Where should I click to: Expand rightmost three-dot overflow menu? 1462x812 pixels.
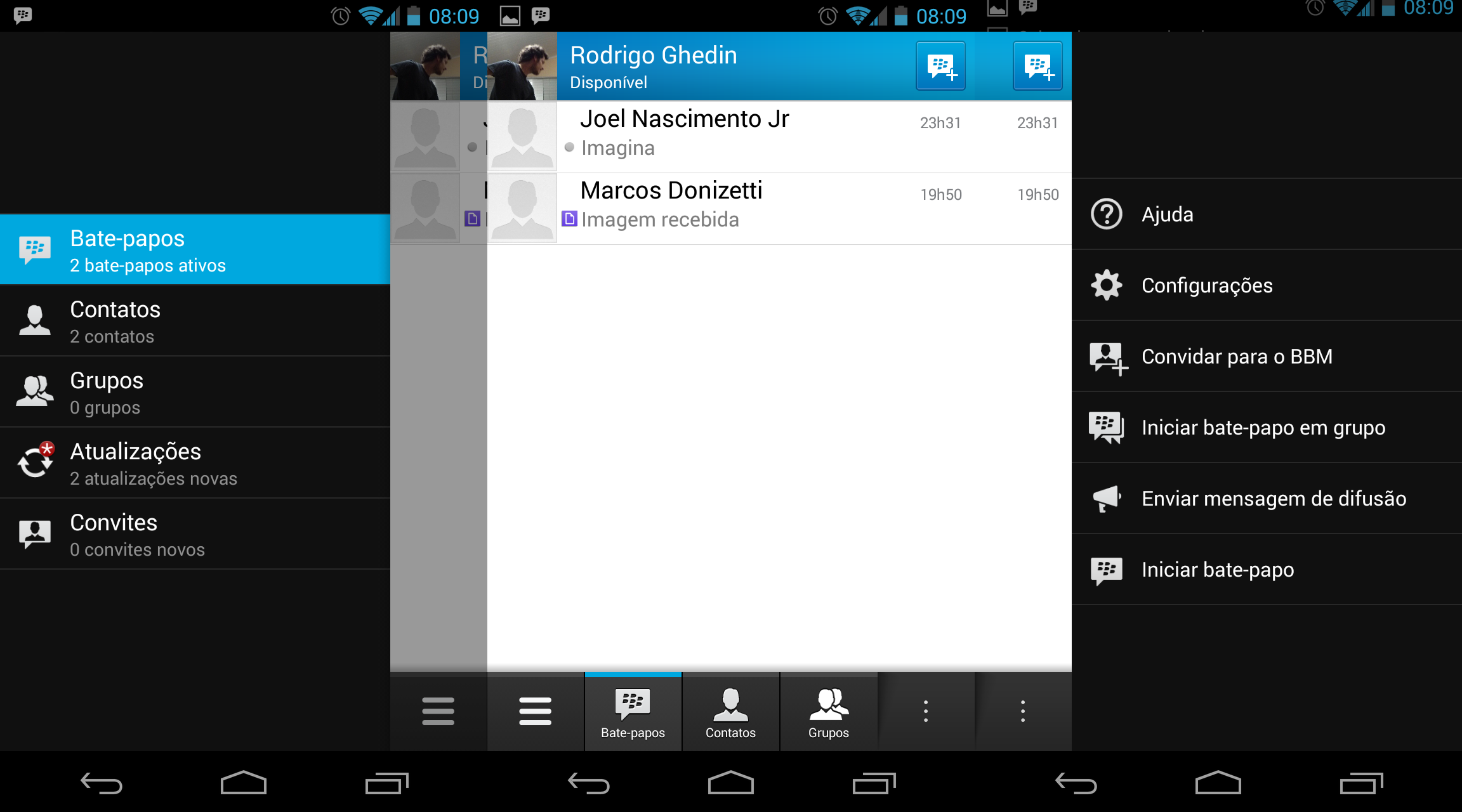click(1022, 711)
